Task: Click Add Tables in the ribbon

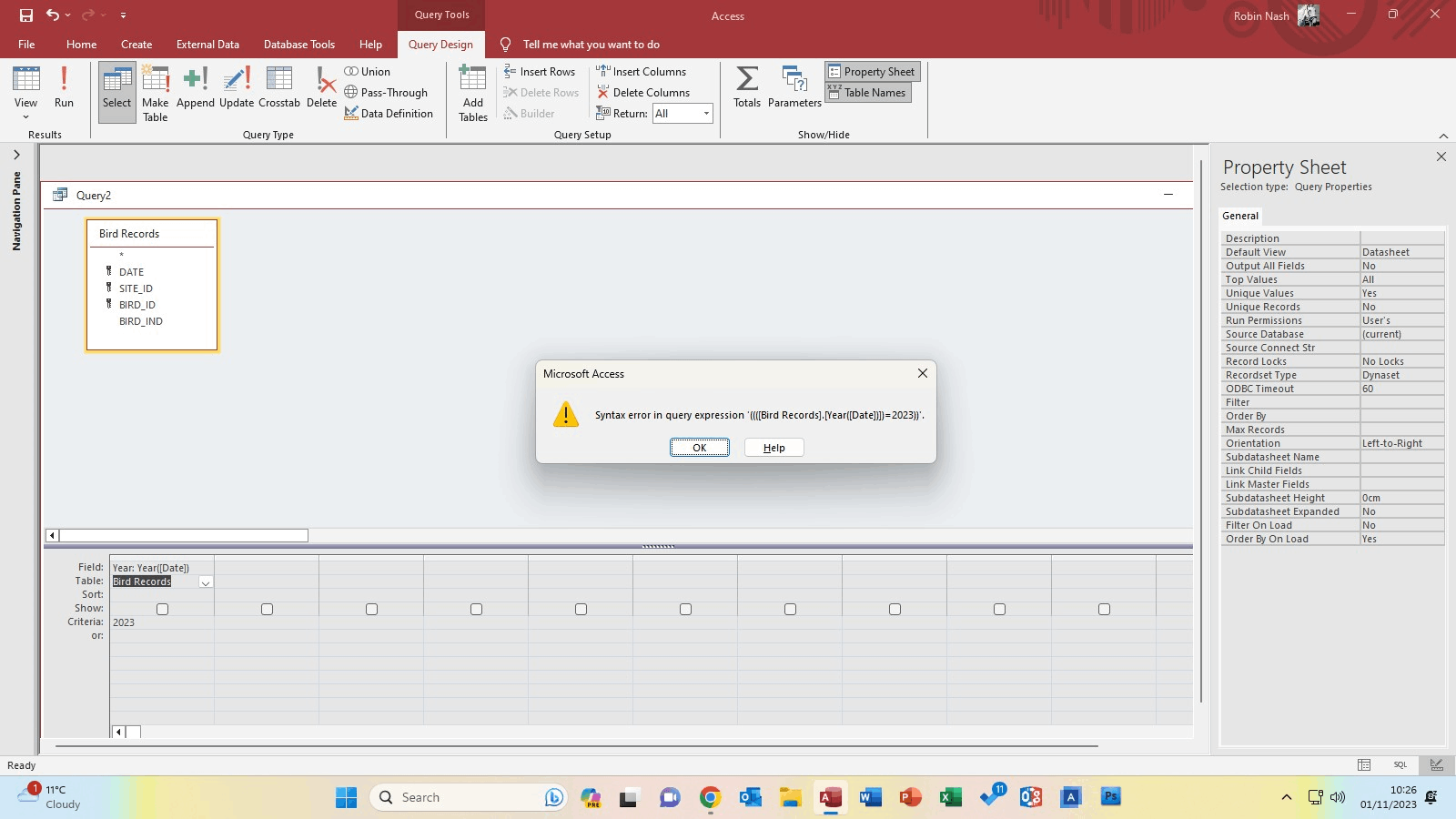Action: point(473,94)
